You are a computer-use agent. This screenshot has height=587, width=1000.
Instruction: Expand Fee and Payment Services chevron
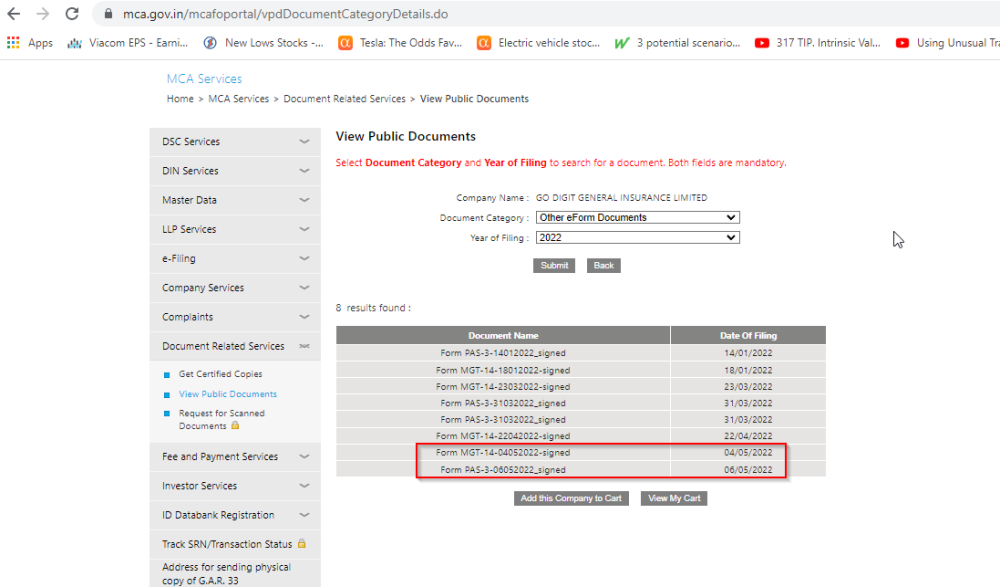coord(304,456)
